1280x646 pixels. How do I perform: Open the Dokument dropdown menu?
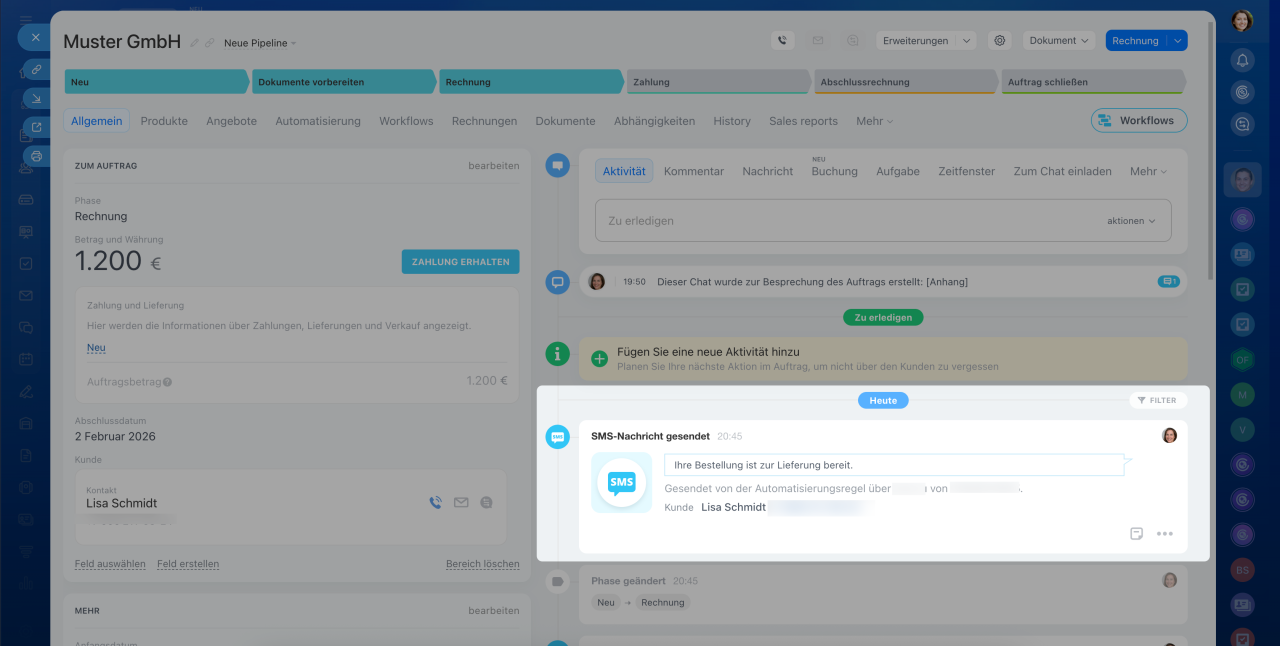coord(1059,41)
